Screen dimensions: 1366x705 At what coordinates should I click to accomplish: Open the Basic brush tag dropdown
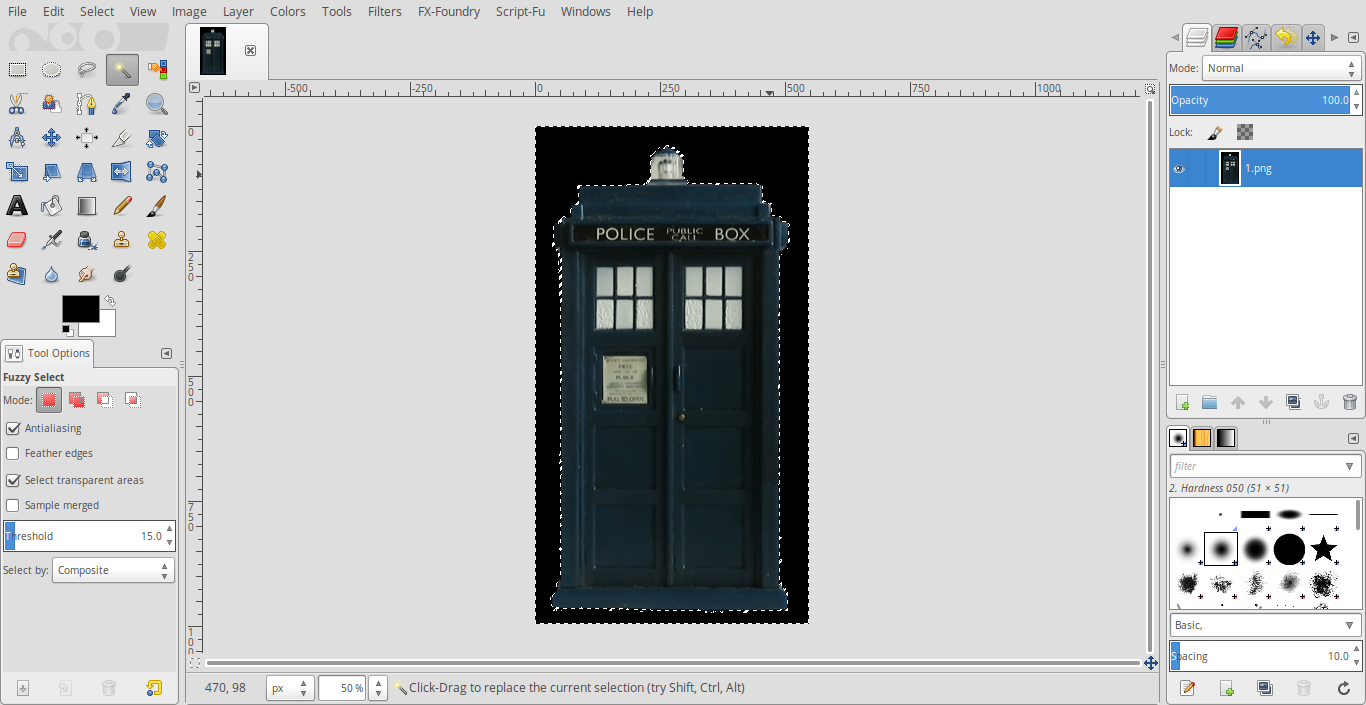click(x=1352, y=625)
